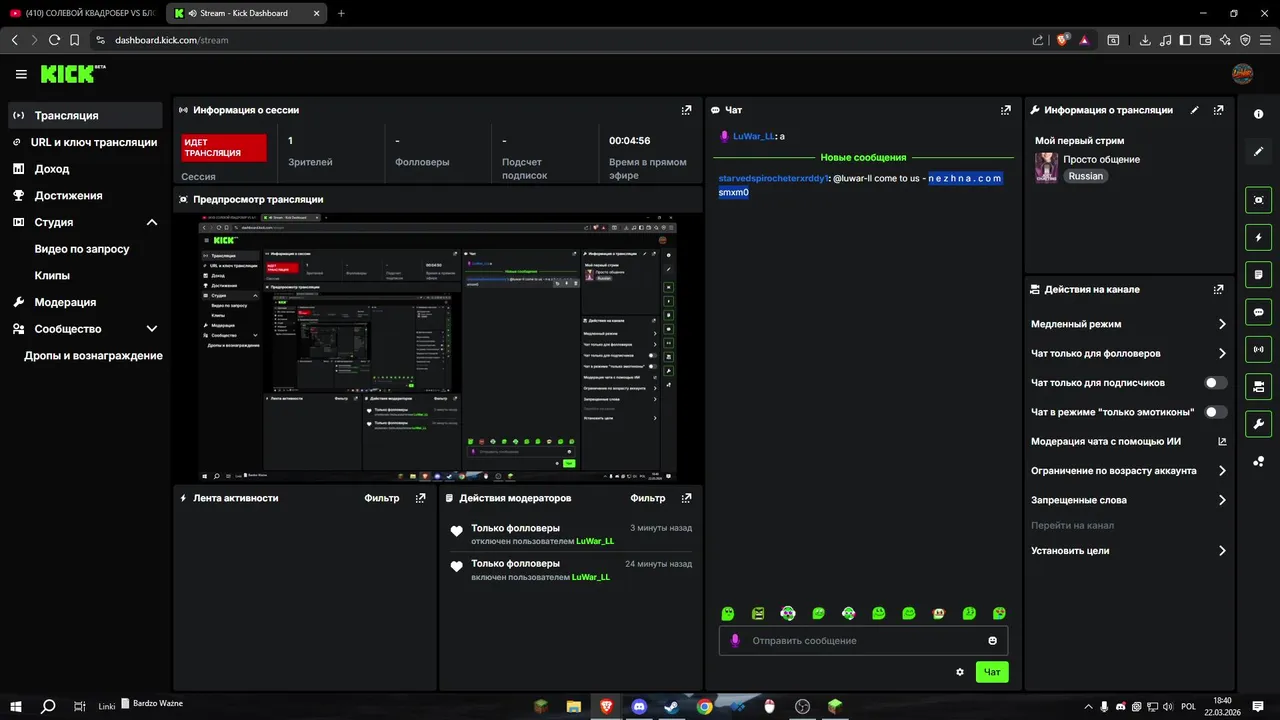
Task: Open moderator actions Фильтр dropdown
Action: [x=648, y=498]
